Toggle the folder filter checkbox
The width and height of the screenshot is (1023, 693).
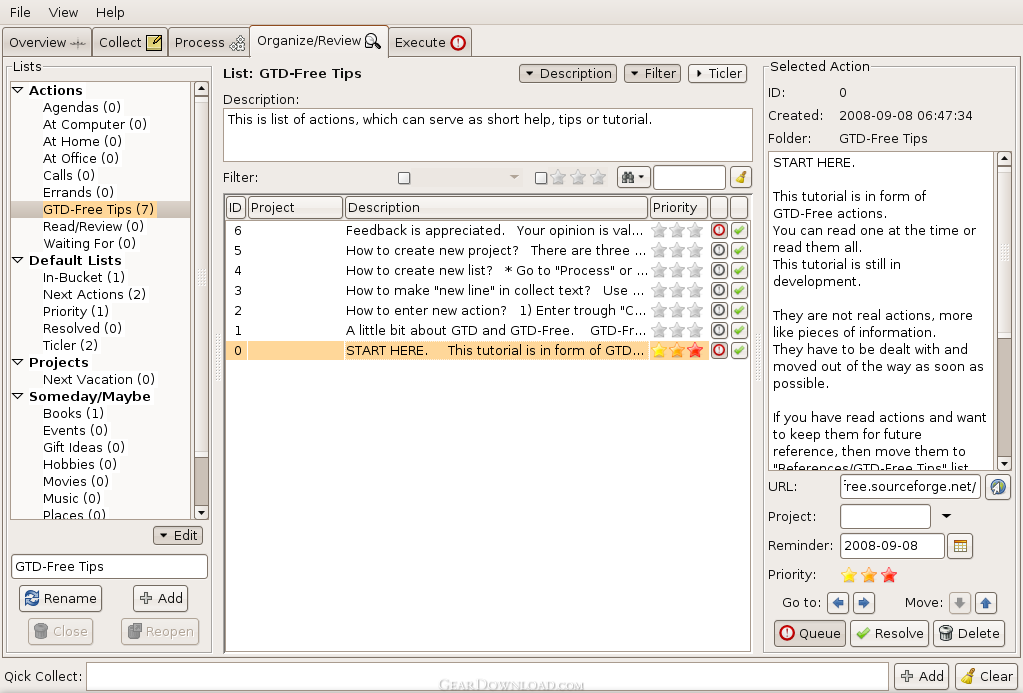[x=404, y=177]
